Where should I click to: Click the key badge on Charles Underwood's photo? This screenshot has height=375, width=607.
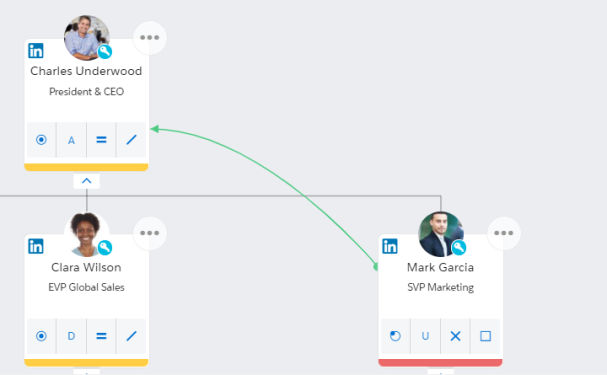pos(105,51)
